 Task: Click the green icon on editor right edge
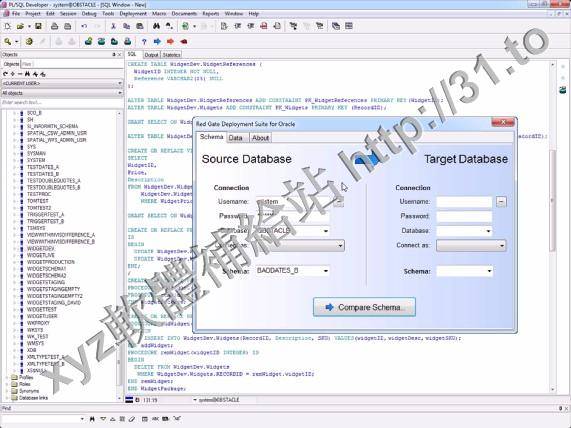(x=563, y=89)
